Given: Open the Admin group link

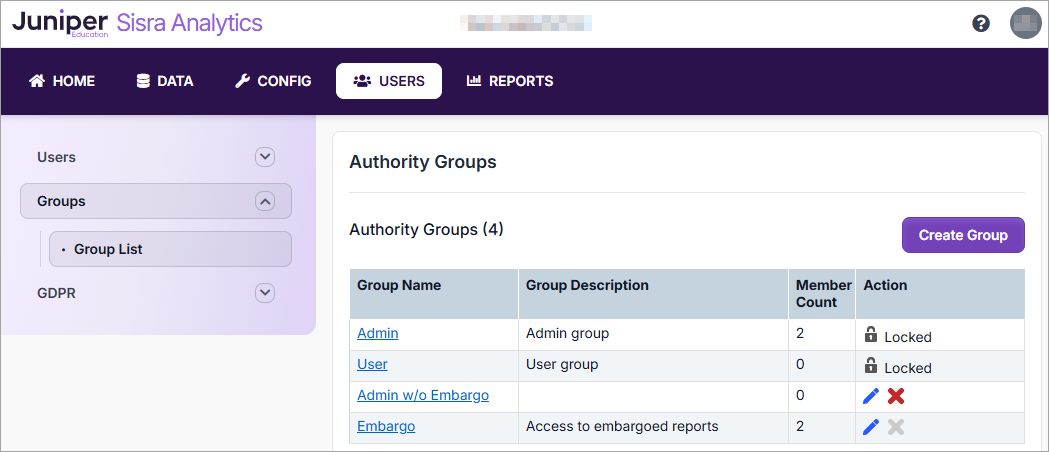Looking at the screenshot, I should [x=377, y=333].
